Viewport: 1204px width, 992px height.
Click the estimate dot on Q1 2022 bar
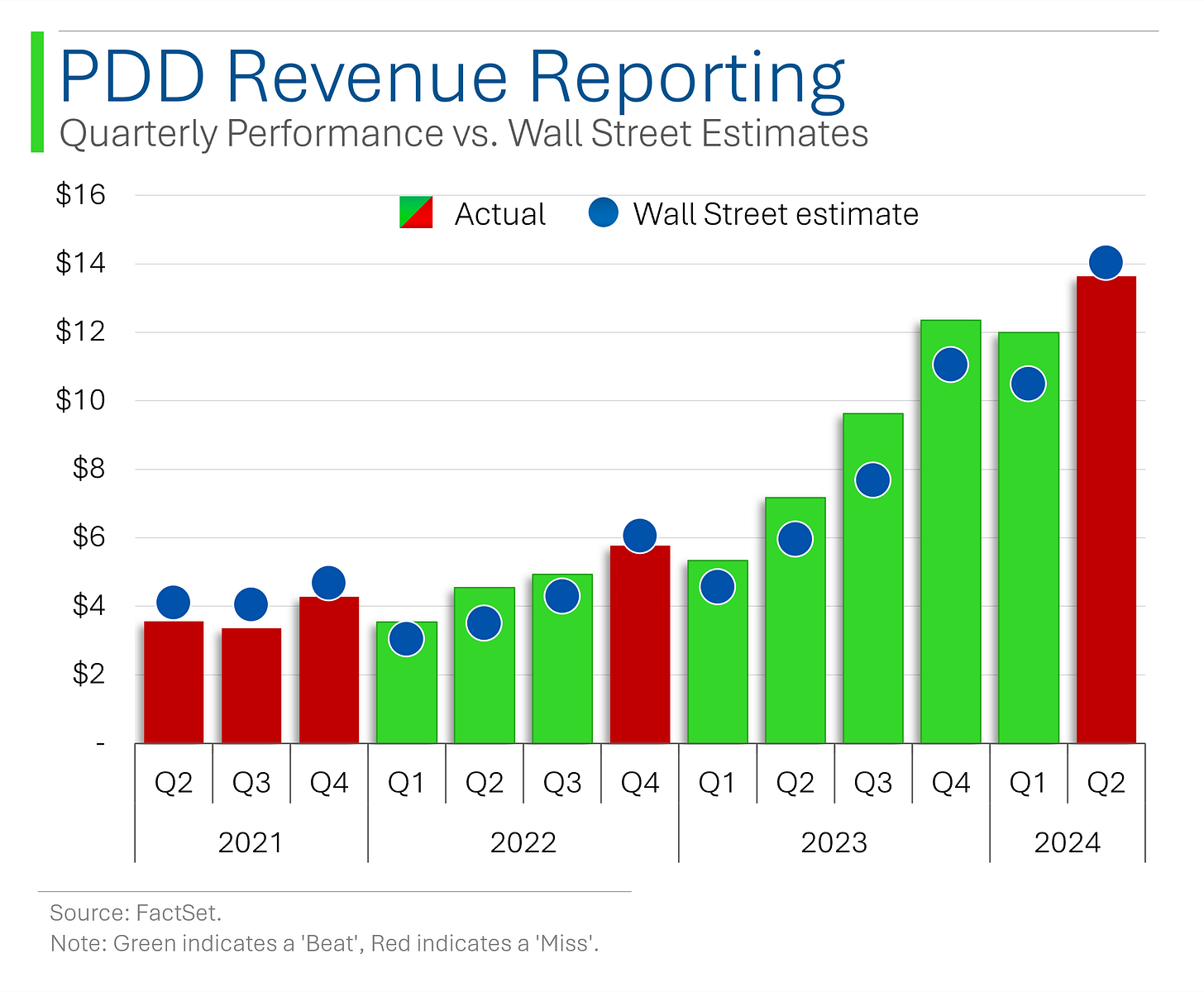(407, 639)
